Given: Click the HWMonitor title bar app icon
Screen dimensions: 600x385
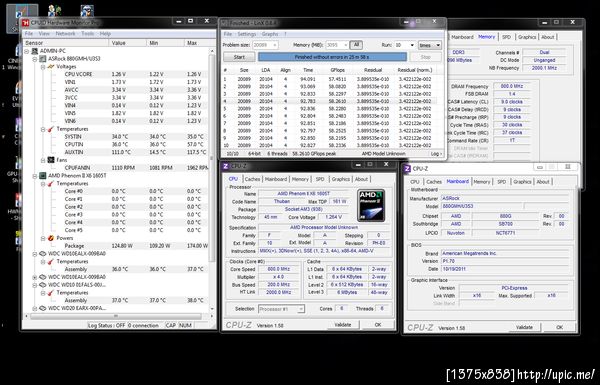Looking at the screenshot, I should coord(26,23).
